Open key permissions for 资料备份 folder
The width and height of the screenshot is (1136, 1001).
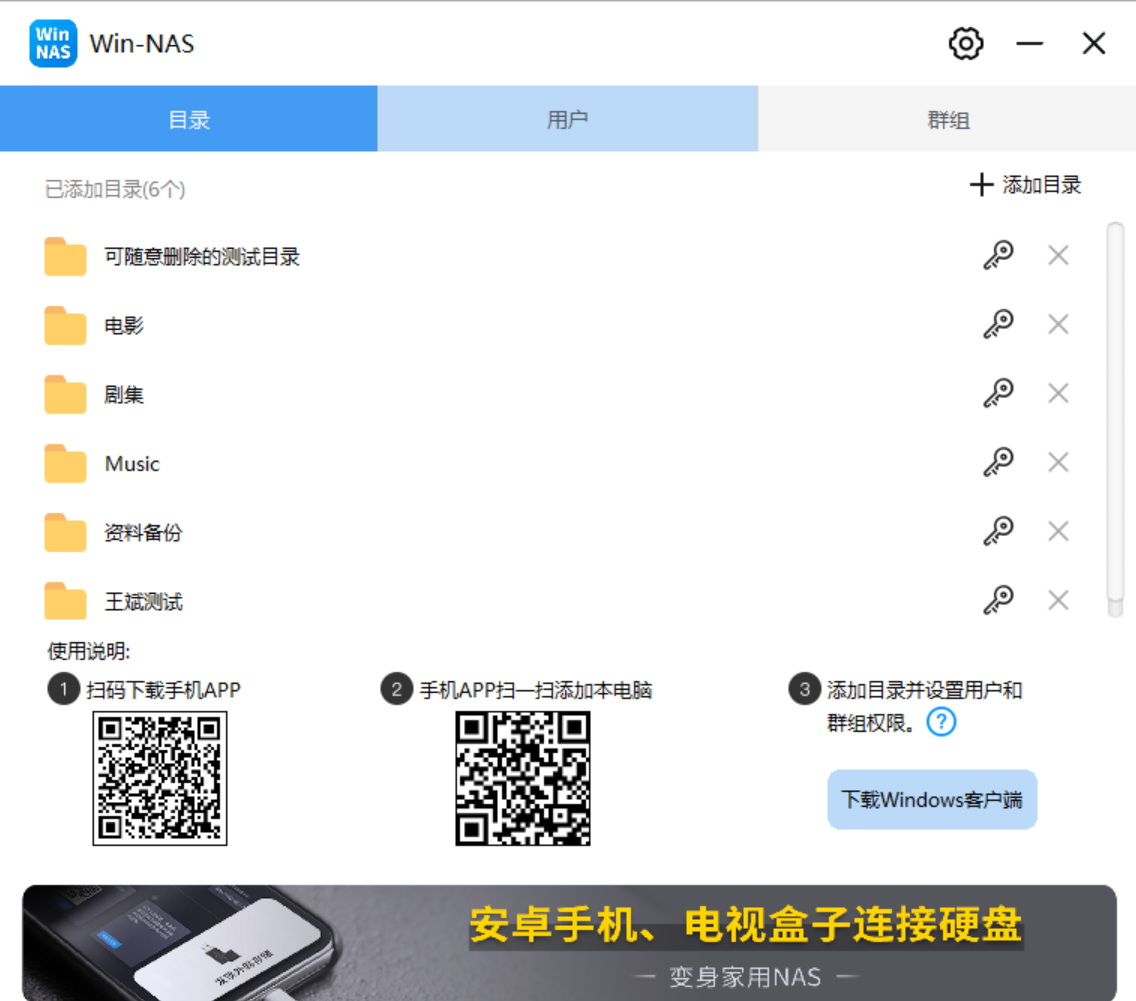[x=998, y=531]
